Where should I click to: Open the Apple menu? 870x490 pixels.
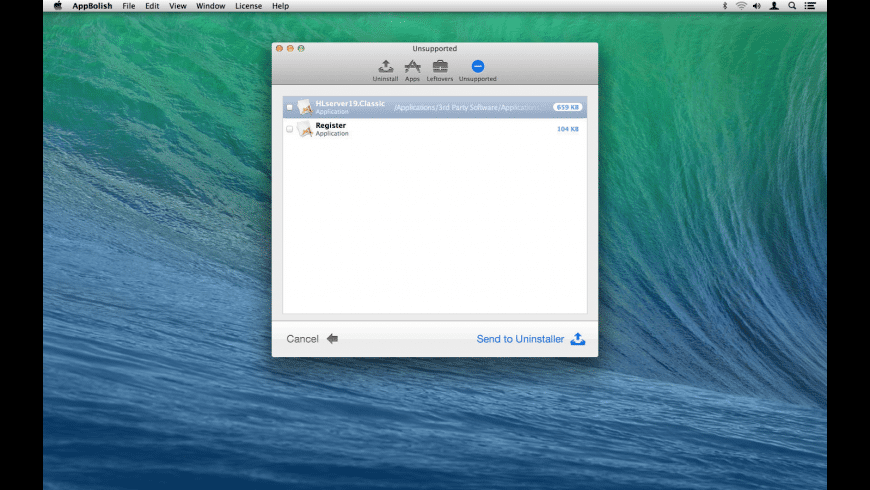[58, 6]
